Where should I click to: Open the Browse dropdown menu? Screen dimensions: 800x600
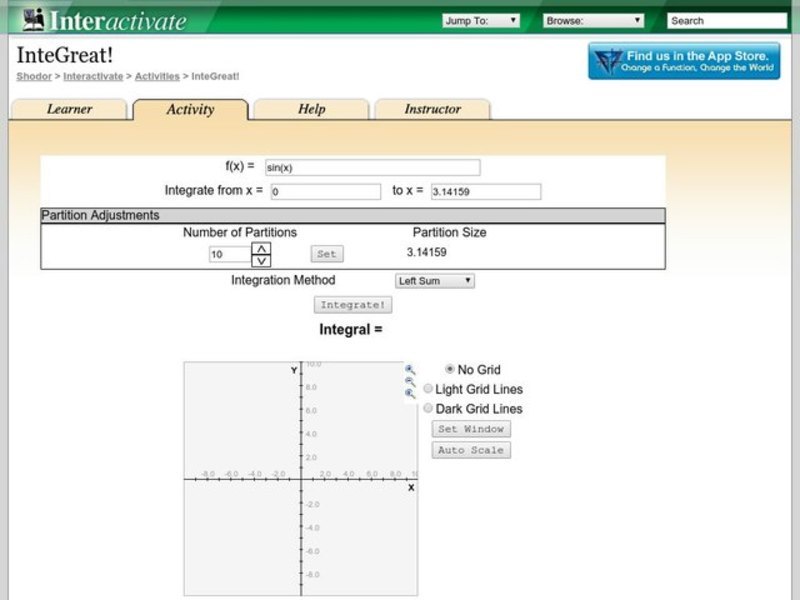[x=593, y=20]
